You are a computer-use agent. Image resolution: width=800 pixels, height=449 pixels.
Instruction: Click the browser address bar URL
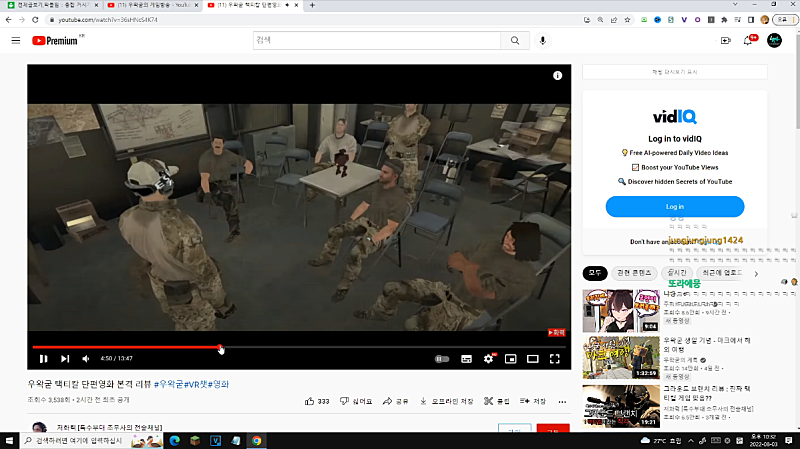click(x=108, y=20)
